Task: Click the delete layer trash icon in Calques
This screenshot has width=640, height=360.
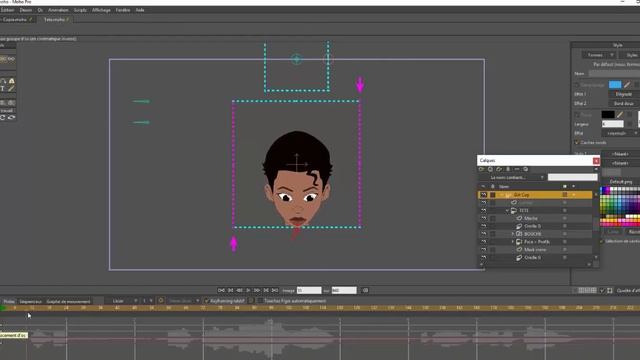Action: point(508,169)
